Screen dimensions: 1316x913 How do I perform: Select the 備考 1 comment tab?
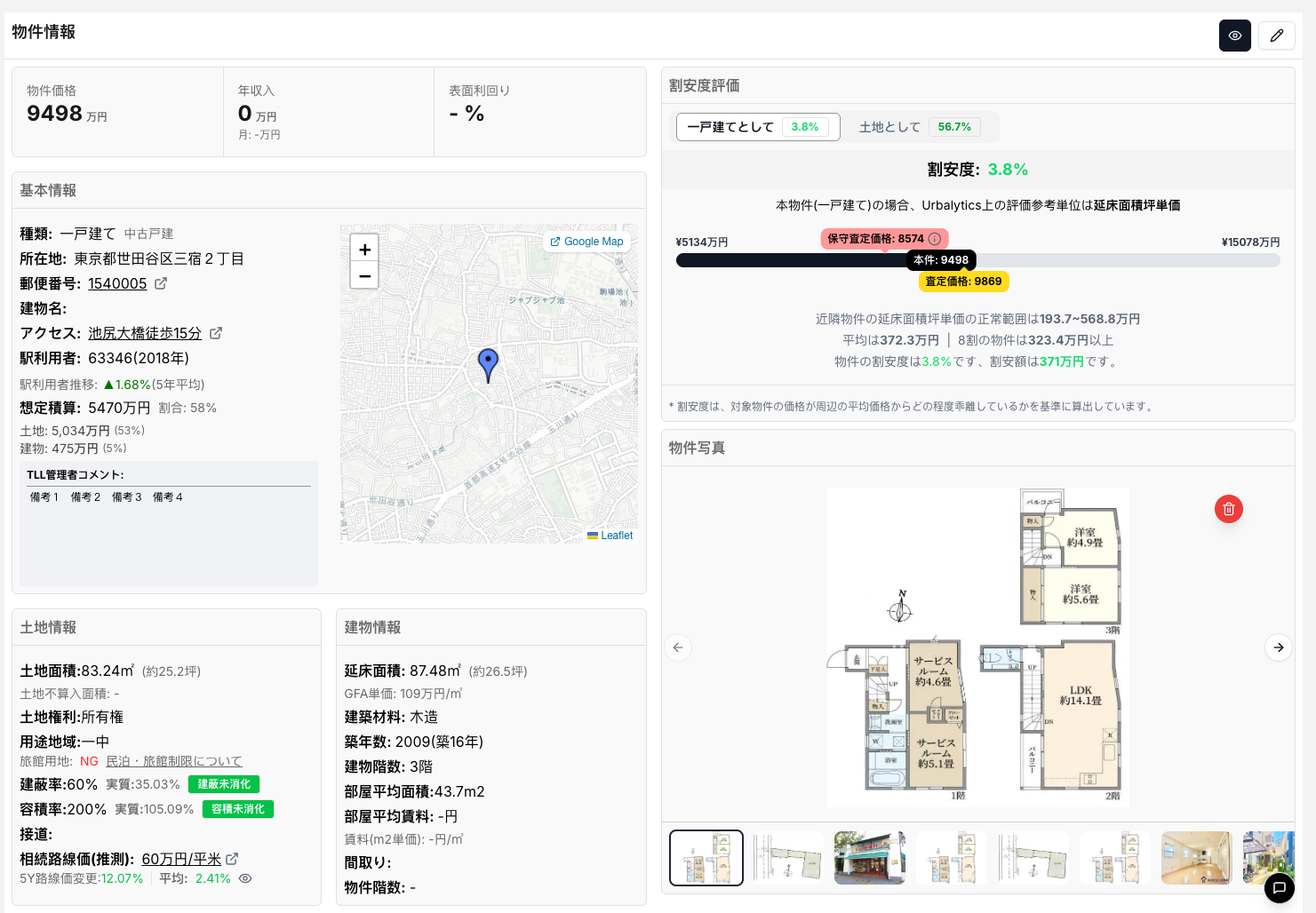pos(44,497)
